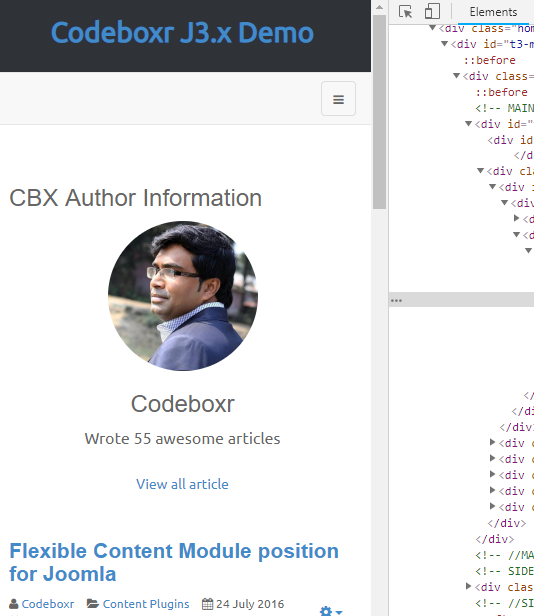This screenshot has width=534, height=616.
Task: Click the page vertical scrollbar thumb
Action: click(379, 112)
